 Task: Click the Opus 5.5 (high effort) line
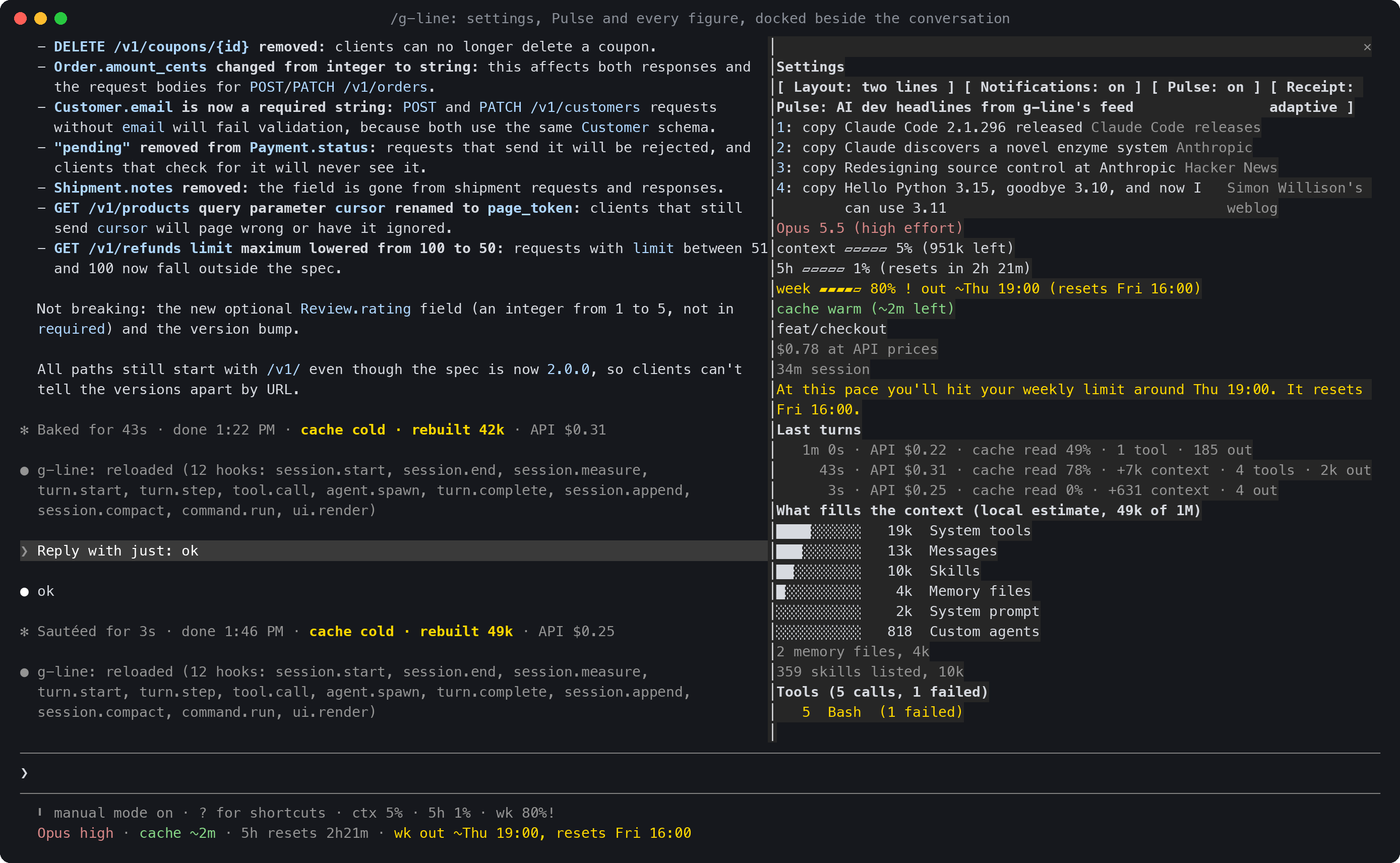pos(869,228)
